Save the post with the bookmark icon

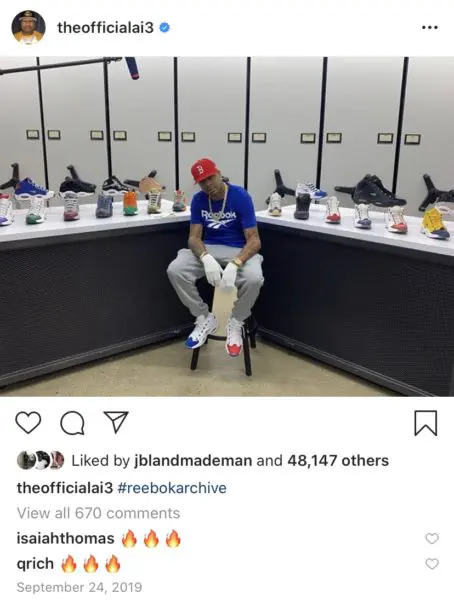pyautogui.click(x=425, y=423)
